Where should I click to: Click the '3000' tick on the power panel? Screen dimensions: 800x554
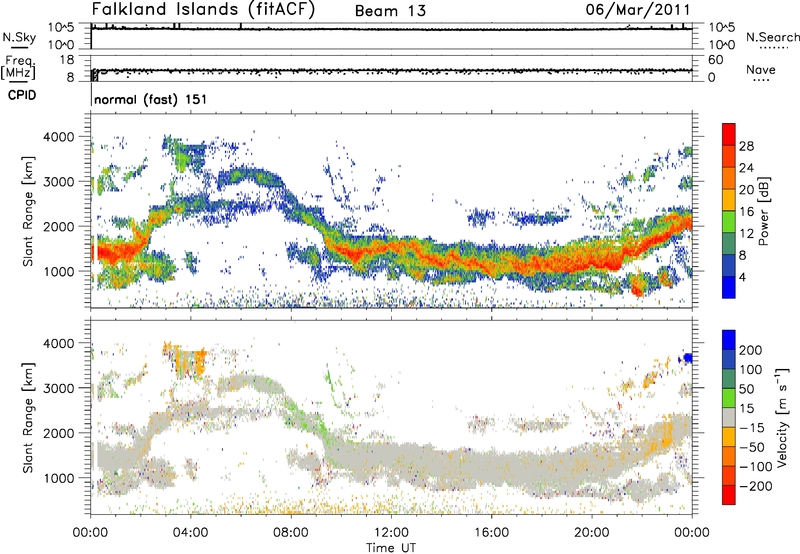point(59,182)
